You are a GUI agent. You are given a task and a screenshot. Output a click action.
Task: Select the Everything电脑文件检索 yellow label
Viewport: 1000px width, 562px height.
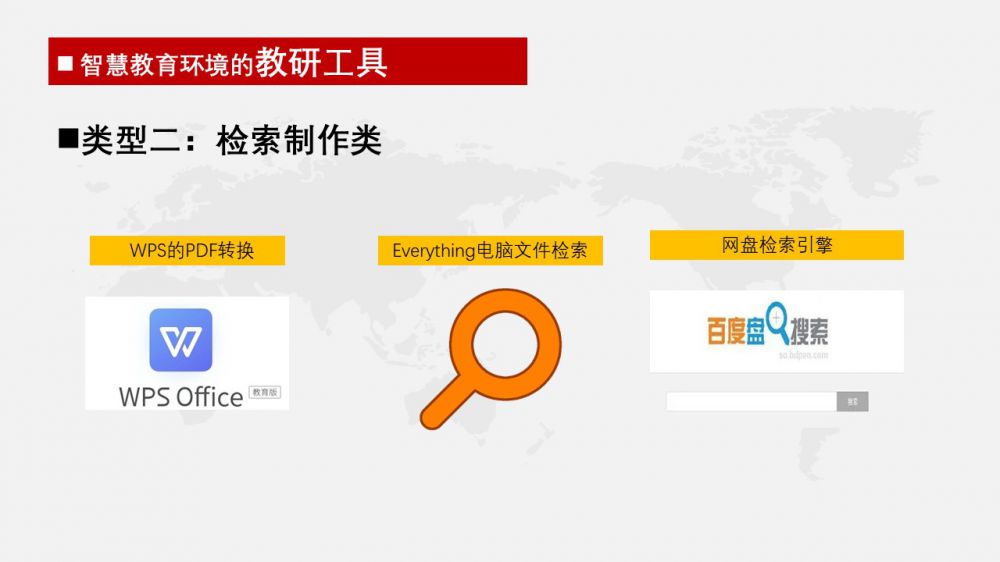pyautogui.click(x=490, y=251)
